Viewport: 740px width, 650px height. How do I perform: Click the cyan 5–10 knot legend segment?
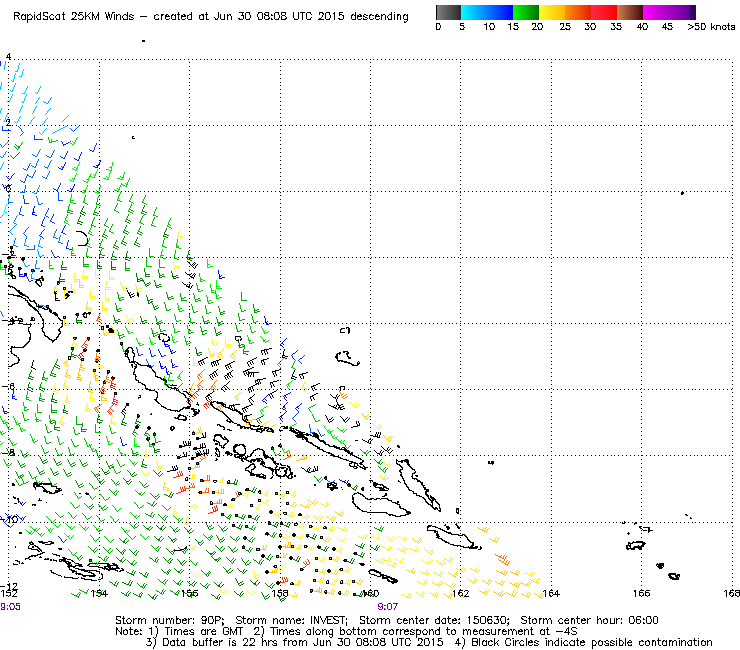click(475, 12)
